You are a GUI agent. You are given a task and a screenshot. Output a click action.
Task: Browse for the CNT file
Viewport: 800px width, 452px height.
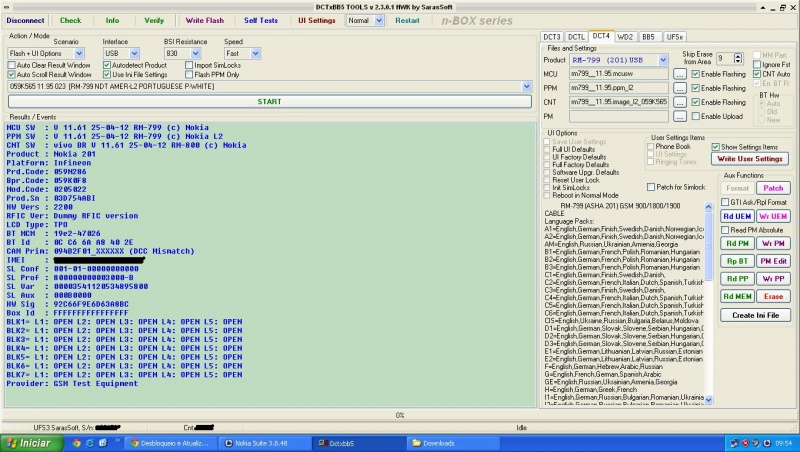tap(679, 103)
